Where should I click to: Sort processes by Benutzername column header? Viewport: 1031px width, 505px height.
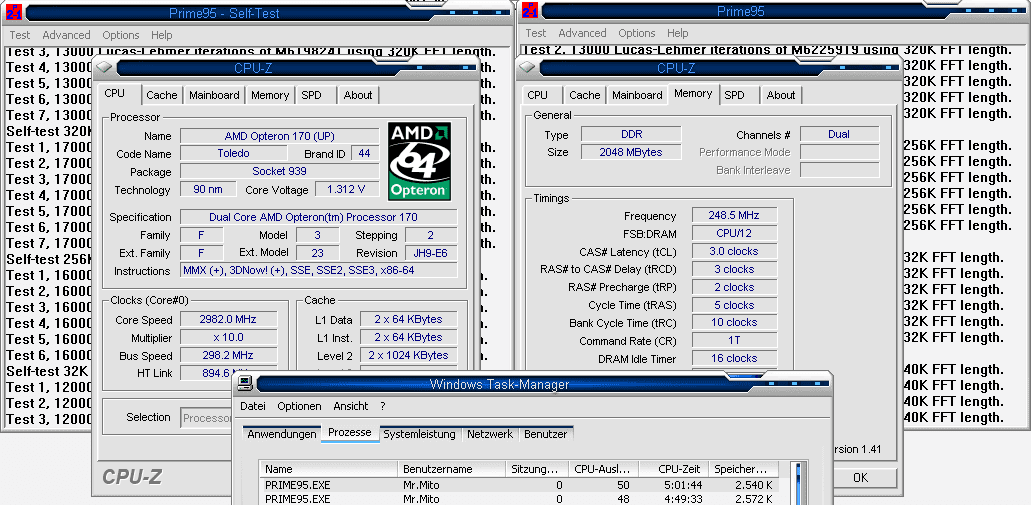451,469
